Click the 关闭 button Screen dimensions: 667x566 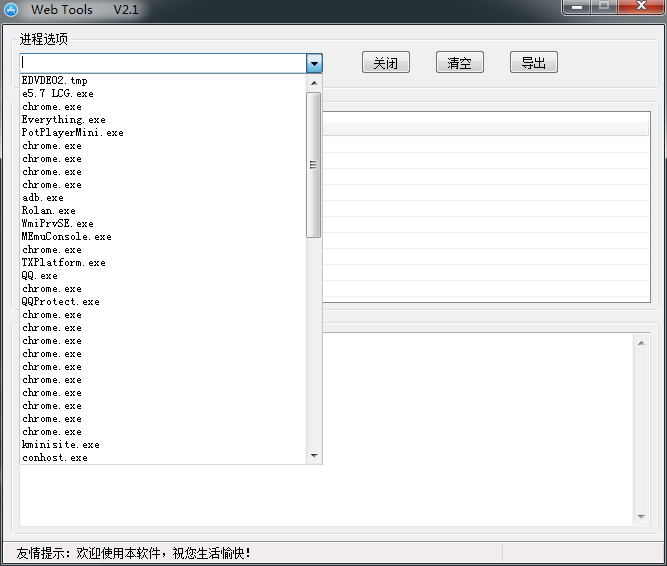(x=386, y=63)
